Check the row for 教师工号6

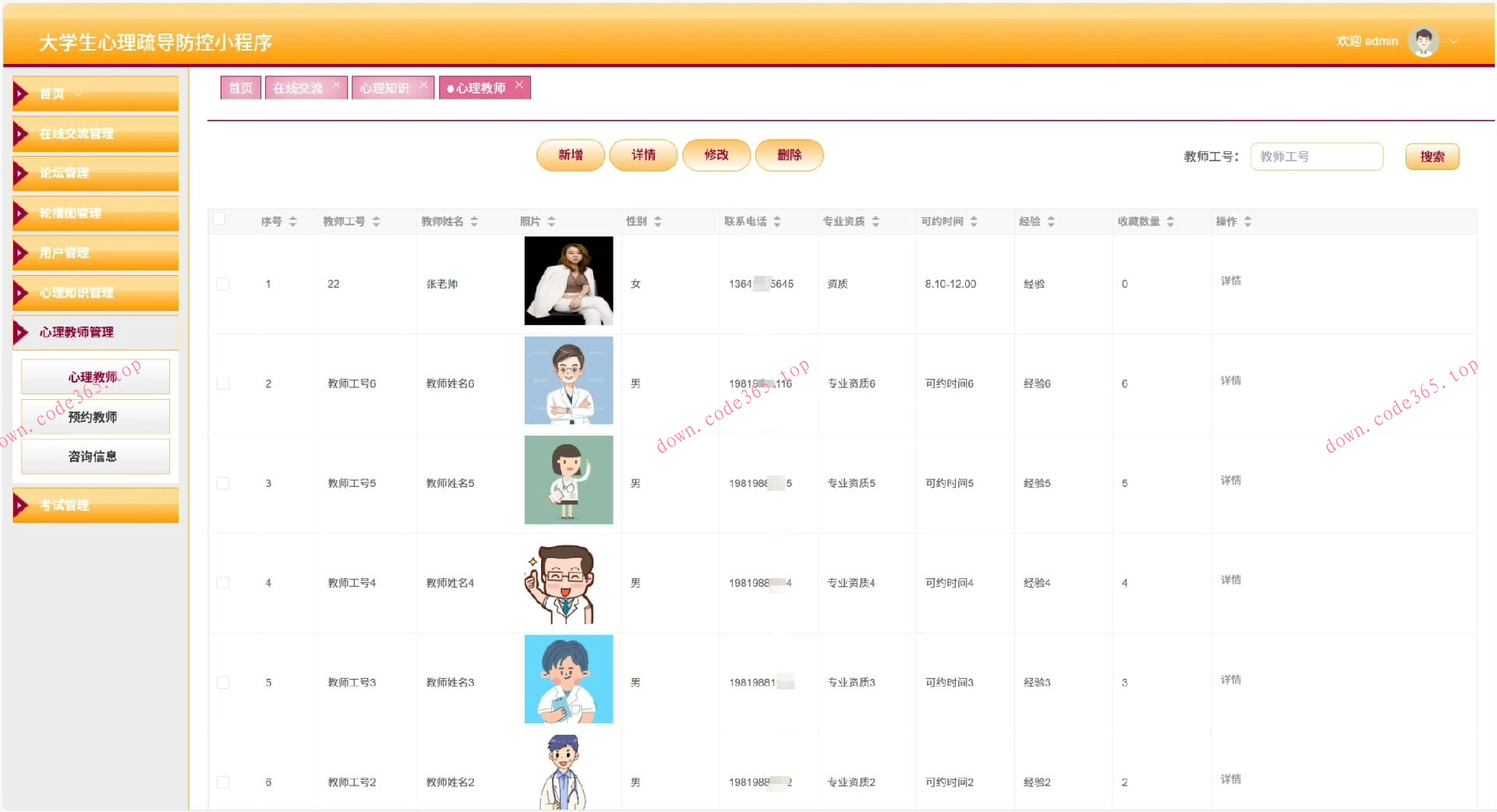[223, 383]
